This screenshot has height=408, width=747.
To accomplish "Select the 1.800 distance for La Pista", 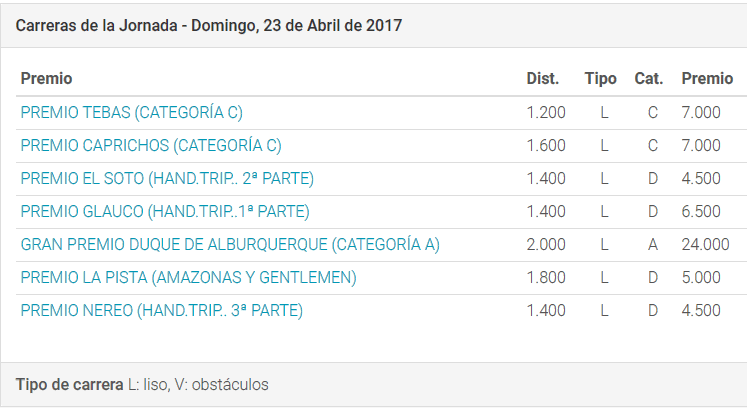I will [x=546, y=277].
